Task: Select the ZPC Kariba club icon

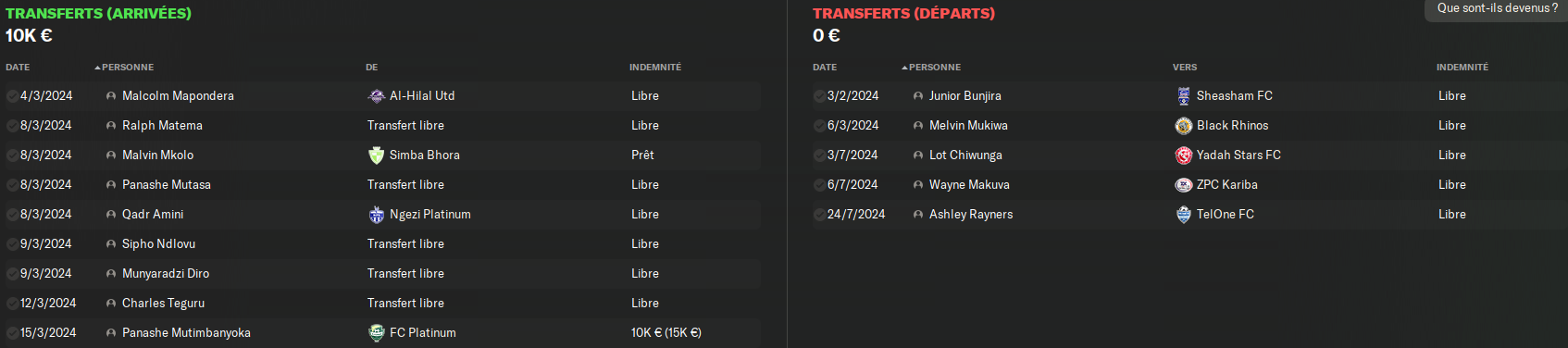Action: 1183,185
